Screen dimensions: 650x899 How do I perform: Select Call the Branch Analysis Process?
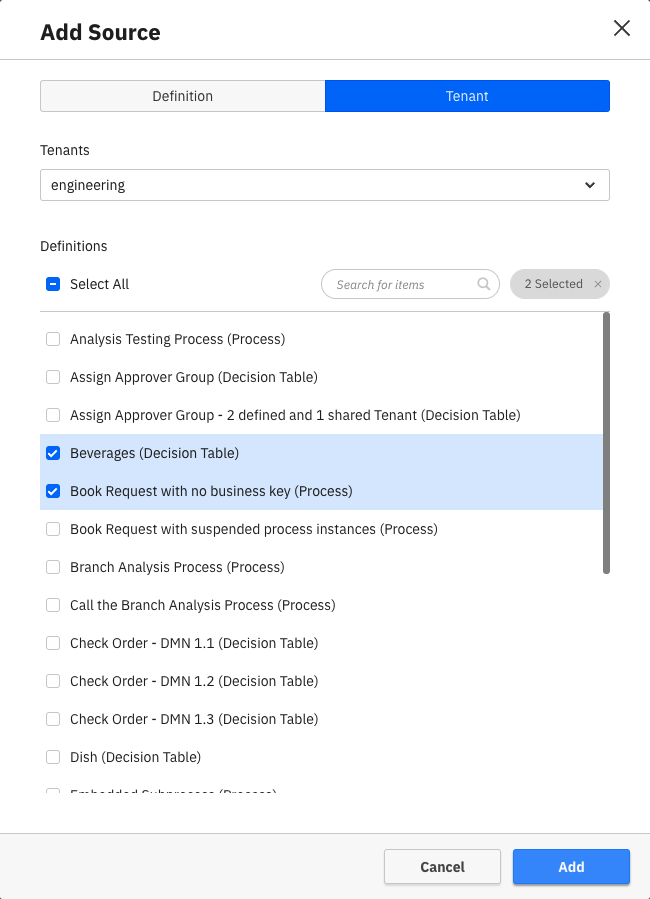tap(52, 605)
